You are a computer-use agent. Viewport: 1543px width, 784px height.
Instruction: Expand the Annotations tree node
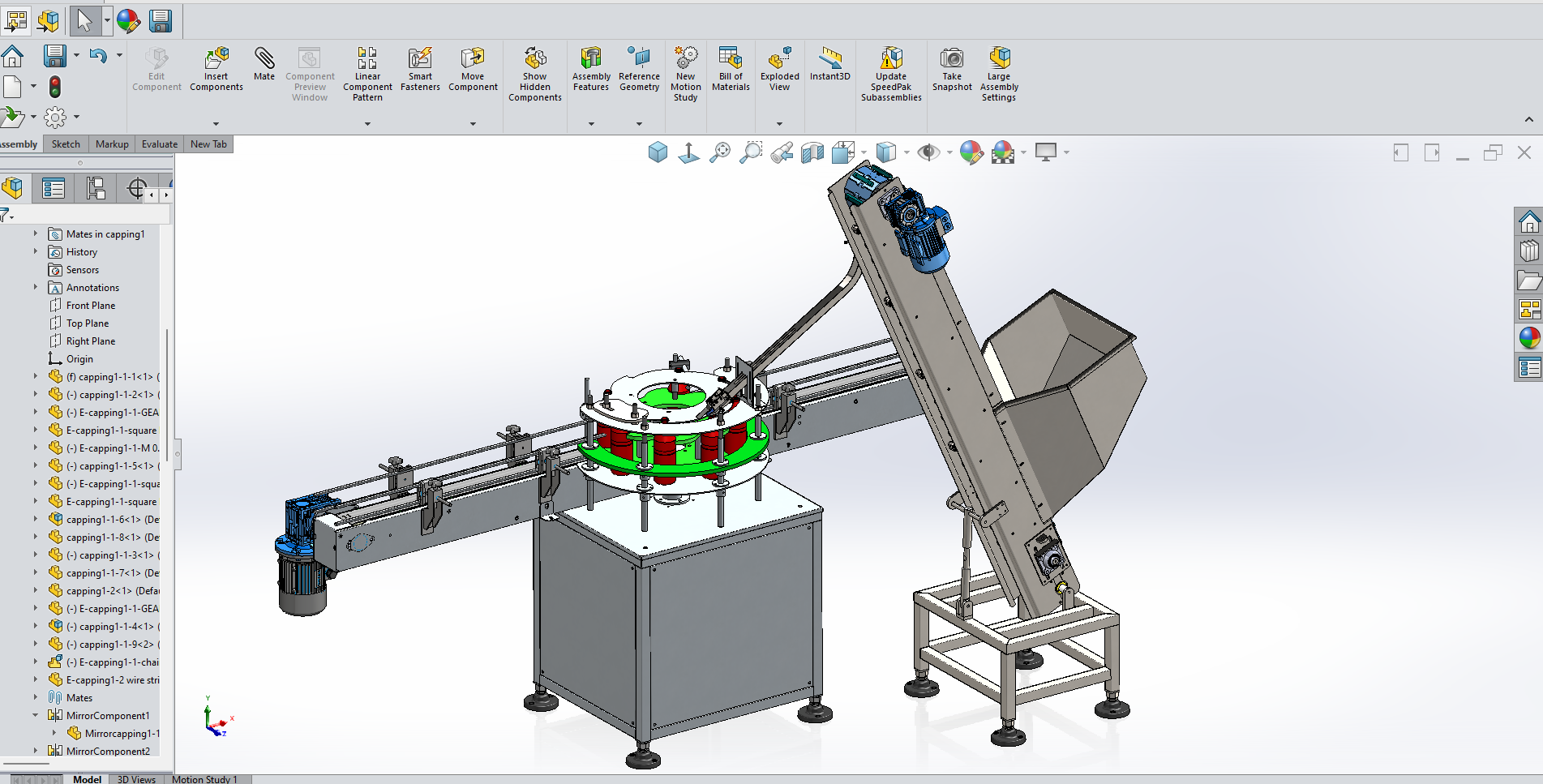click(x=36, y=287)
